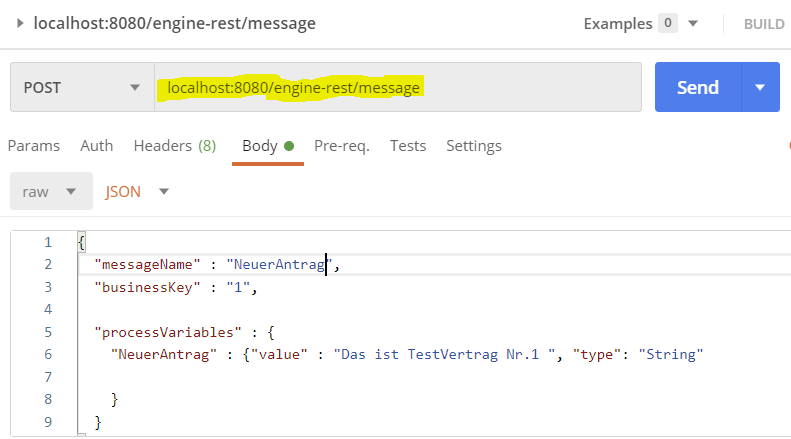This screenshot has height=439, width=791.
Task: Click "Das ist TestVertrag Nr.1" value text
Action: 444,354
